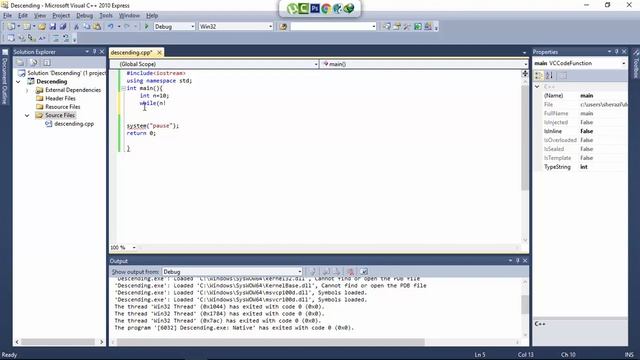
Task: Click the Add New Item toolbar icon
Action: [27, 27]
